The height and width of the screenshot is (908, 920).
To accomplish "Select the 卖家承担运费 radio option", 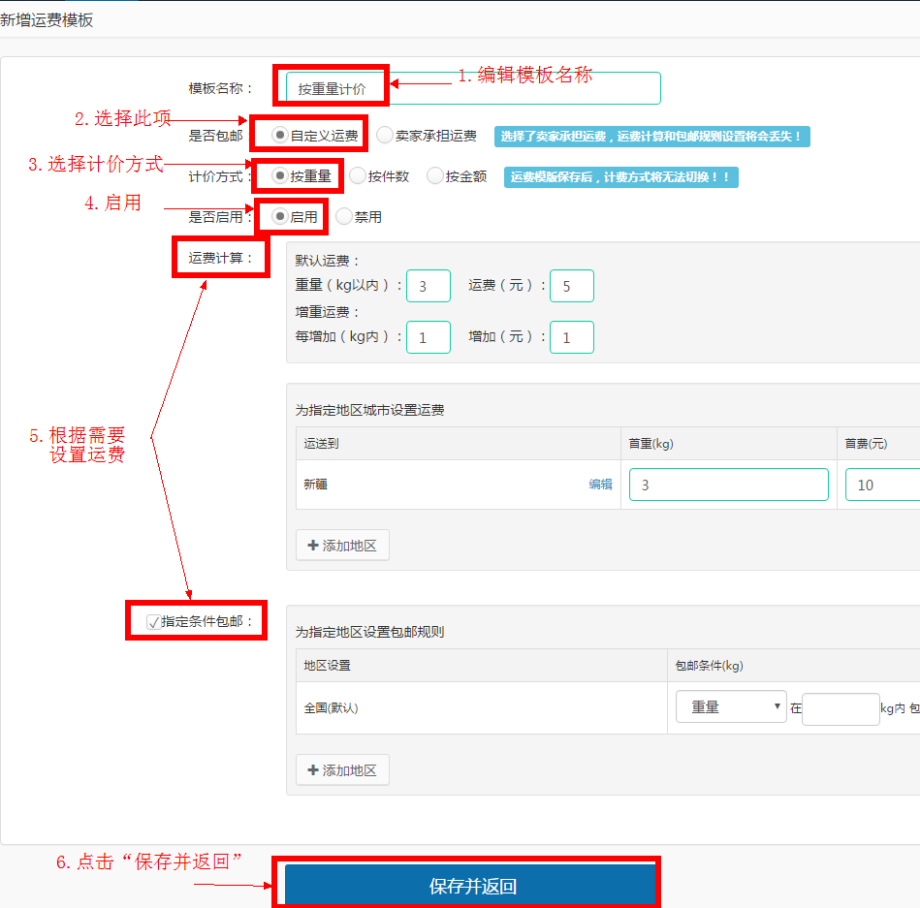I will tap(384, 135).
